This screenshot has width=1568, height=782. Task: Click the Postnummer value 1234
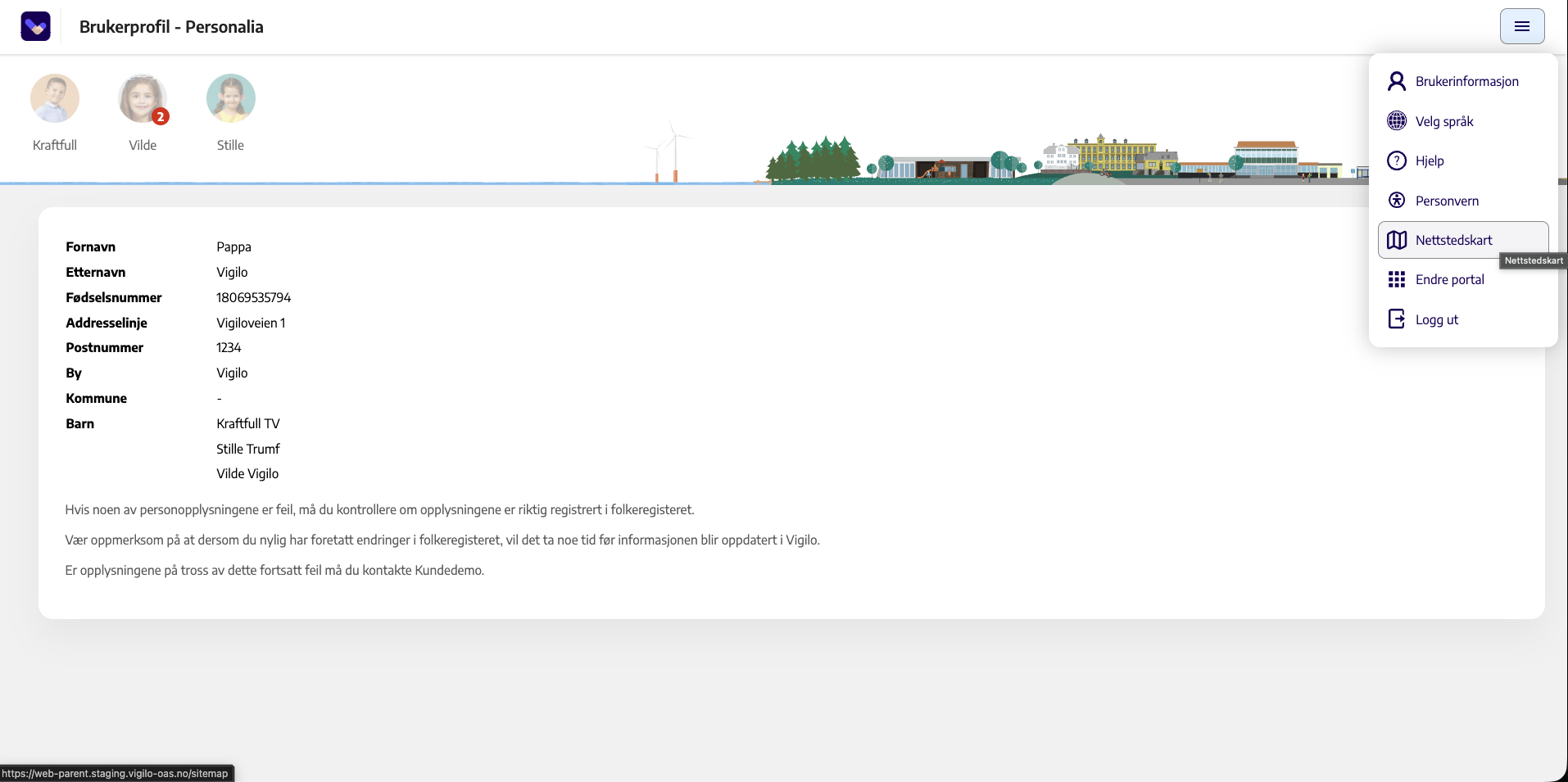click(x=229, y=347)
